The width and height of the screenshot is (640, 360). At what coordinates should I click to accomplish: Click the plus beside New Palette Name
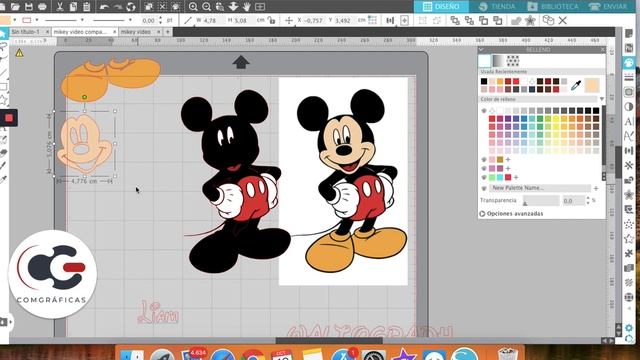tap(596, 188)
